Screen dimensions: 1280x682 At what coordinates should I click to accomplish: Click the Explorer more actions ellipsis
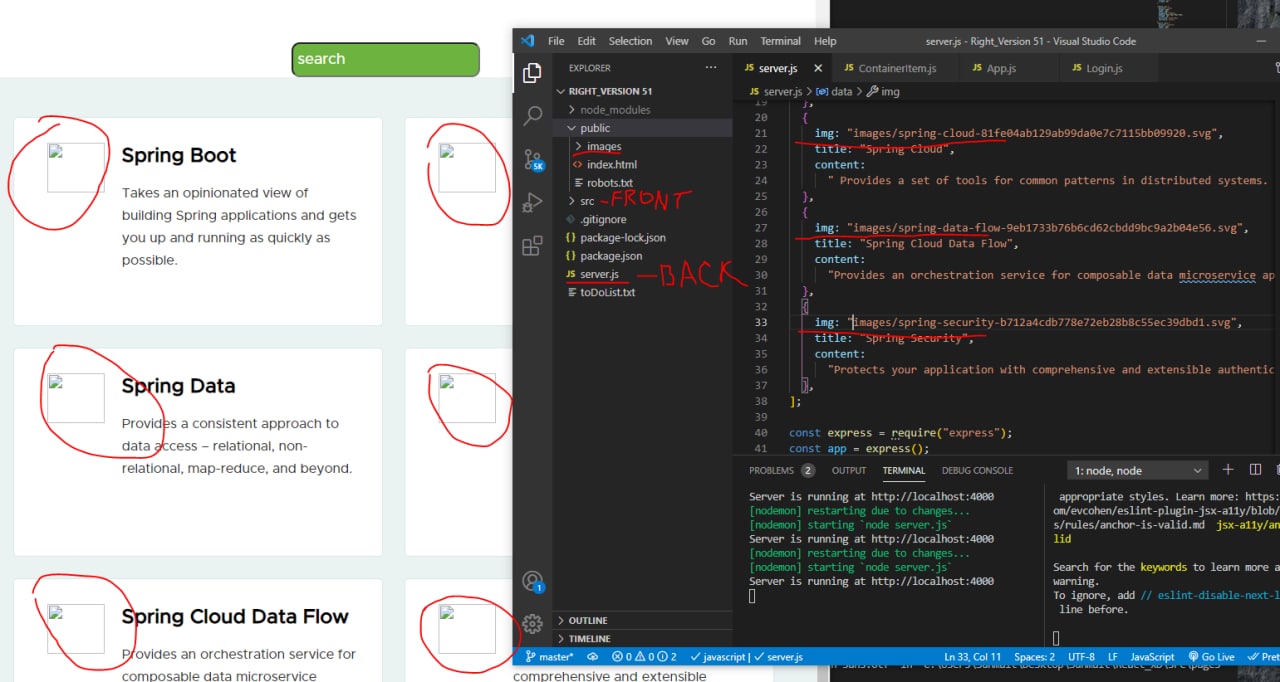[711, 68]
